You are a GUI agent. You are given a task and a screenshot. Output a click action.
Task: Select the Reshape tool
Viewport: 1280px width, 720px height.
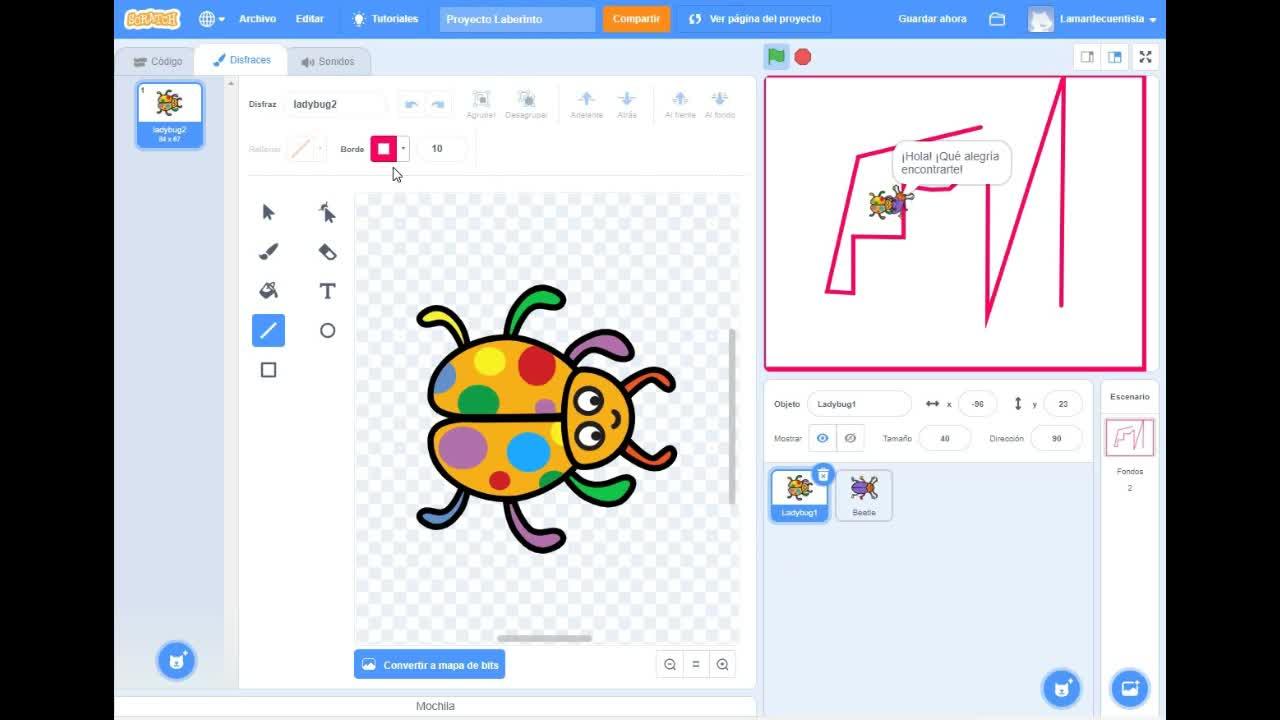pyautogui.click(x=327, y=212)
